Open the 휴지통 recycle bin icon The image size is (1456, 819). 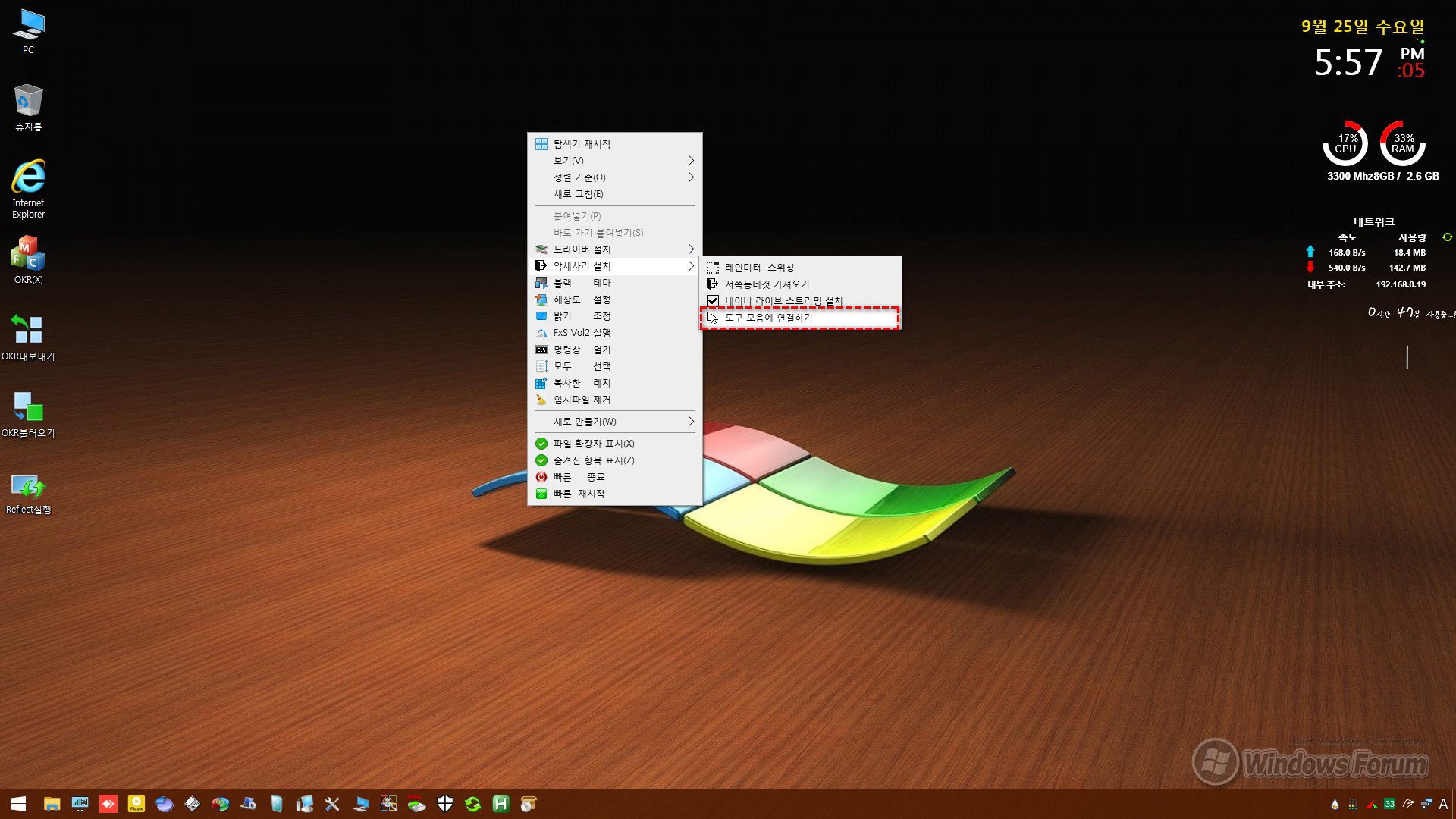[x=28, y=108]
